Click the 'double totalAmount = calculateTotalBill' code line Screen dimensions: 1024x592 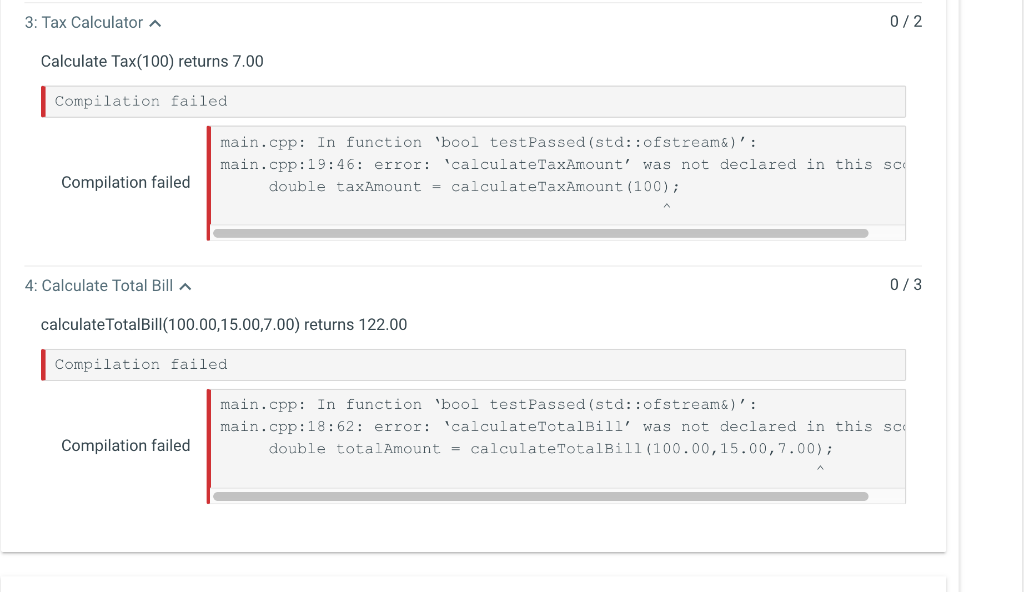[x=551, y=449]
